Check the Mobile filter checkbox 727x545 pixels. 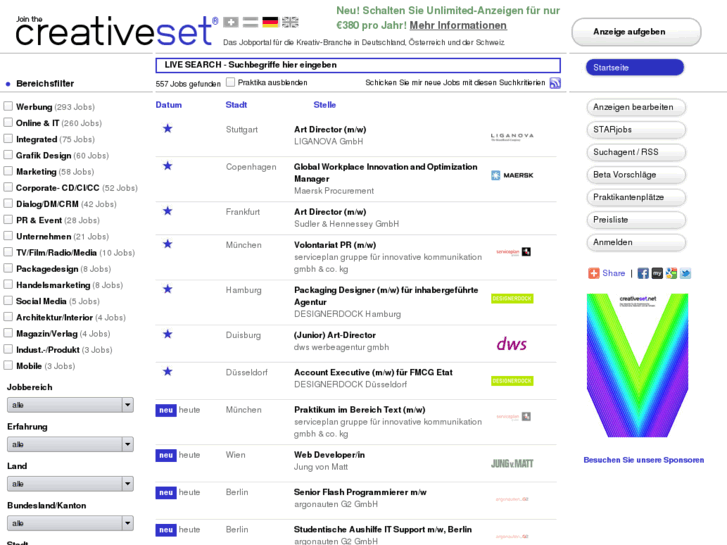8,365
